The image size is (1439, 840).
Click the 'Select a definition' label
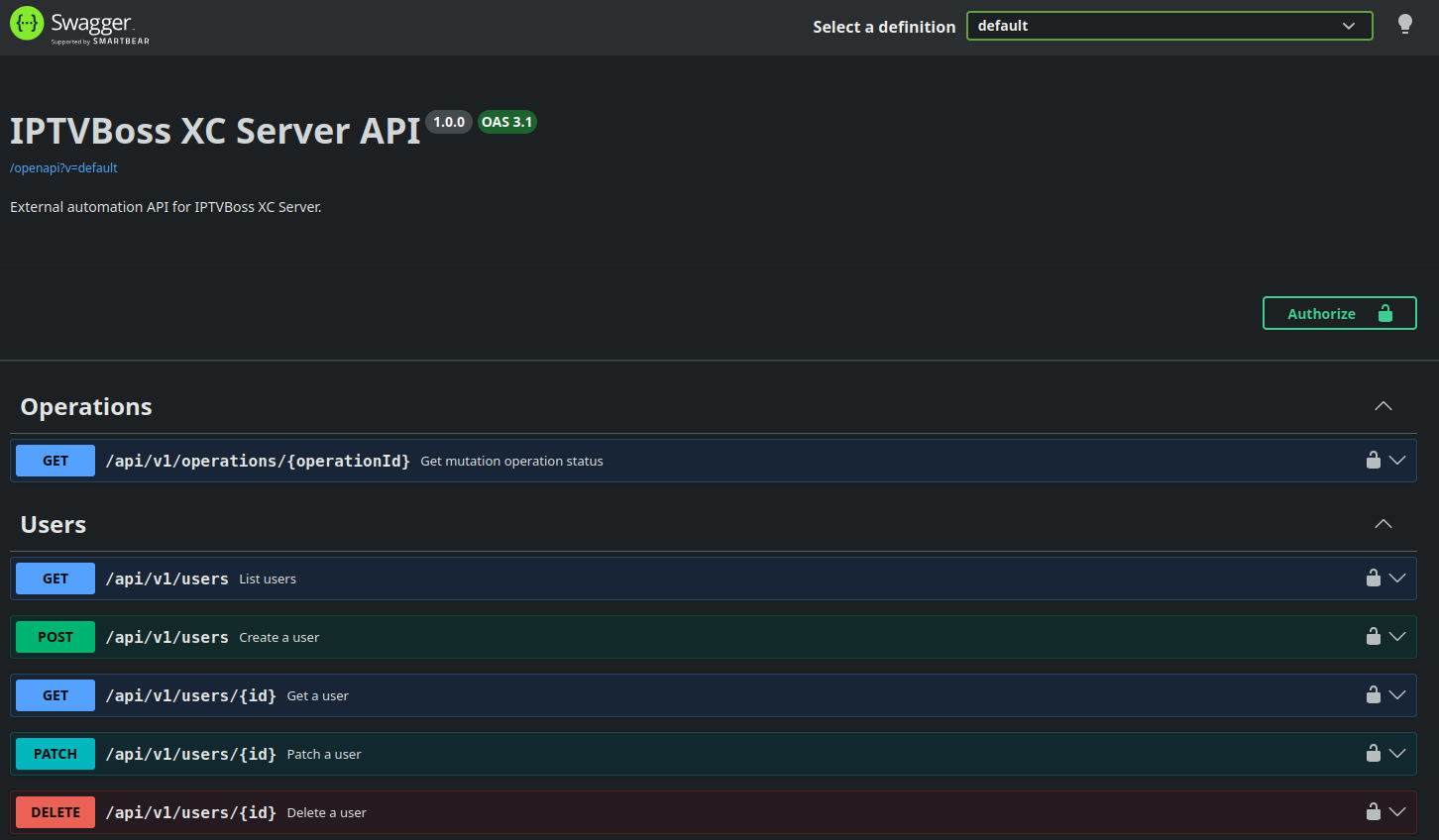pyautogui.click(x=884, y=27)
